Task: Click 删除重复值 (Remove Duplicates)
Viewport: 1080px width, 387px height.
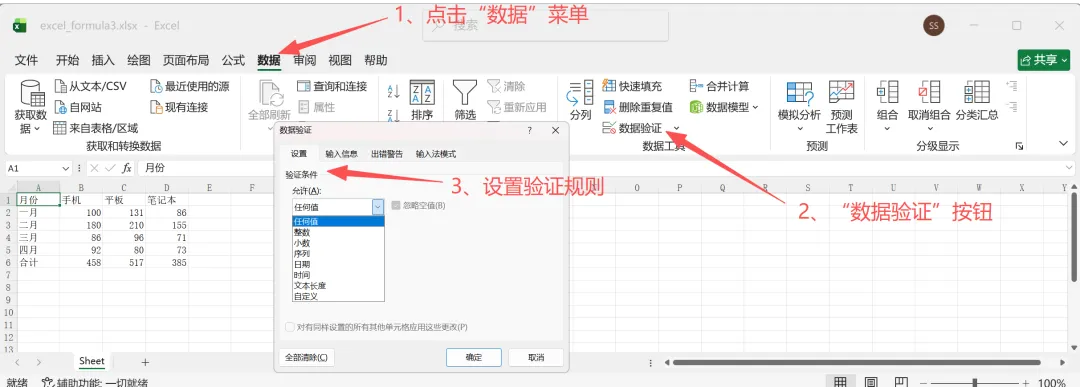Action: pyautogui.click(x=637, y=107)
